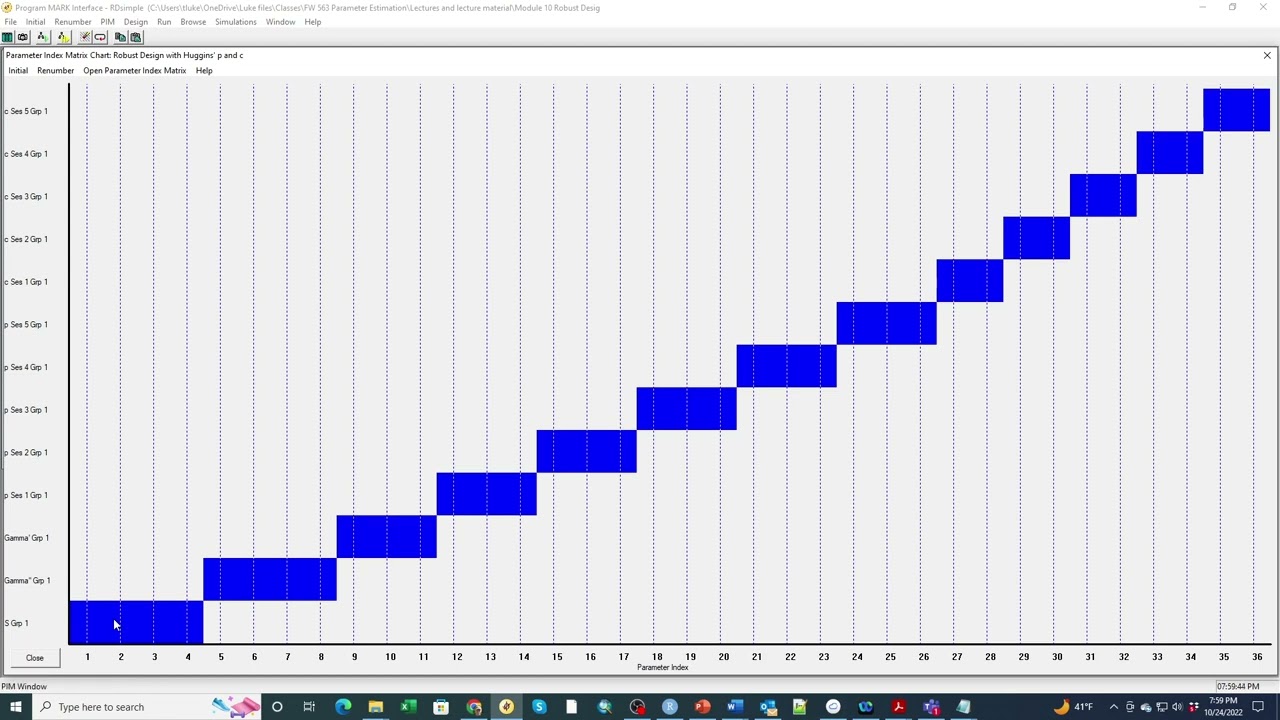Open the Browse menu
The height and width of the screenshot is (720, 1280).
pyautogui.click(x=193, y=22)
